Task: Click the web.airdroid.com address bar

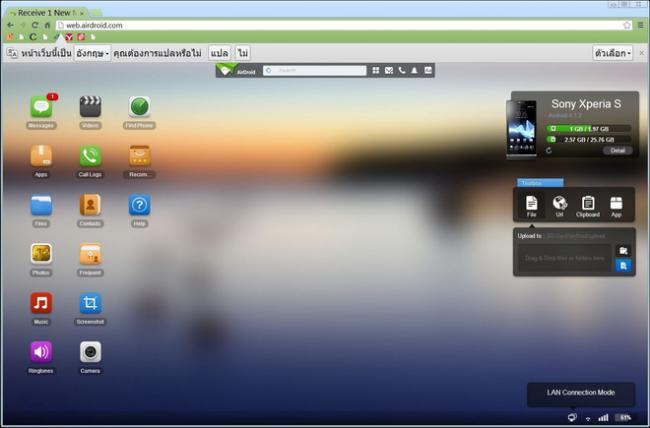Action: [344, 25]
